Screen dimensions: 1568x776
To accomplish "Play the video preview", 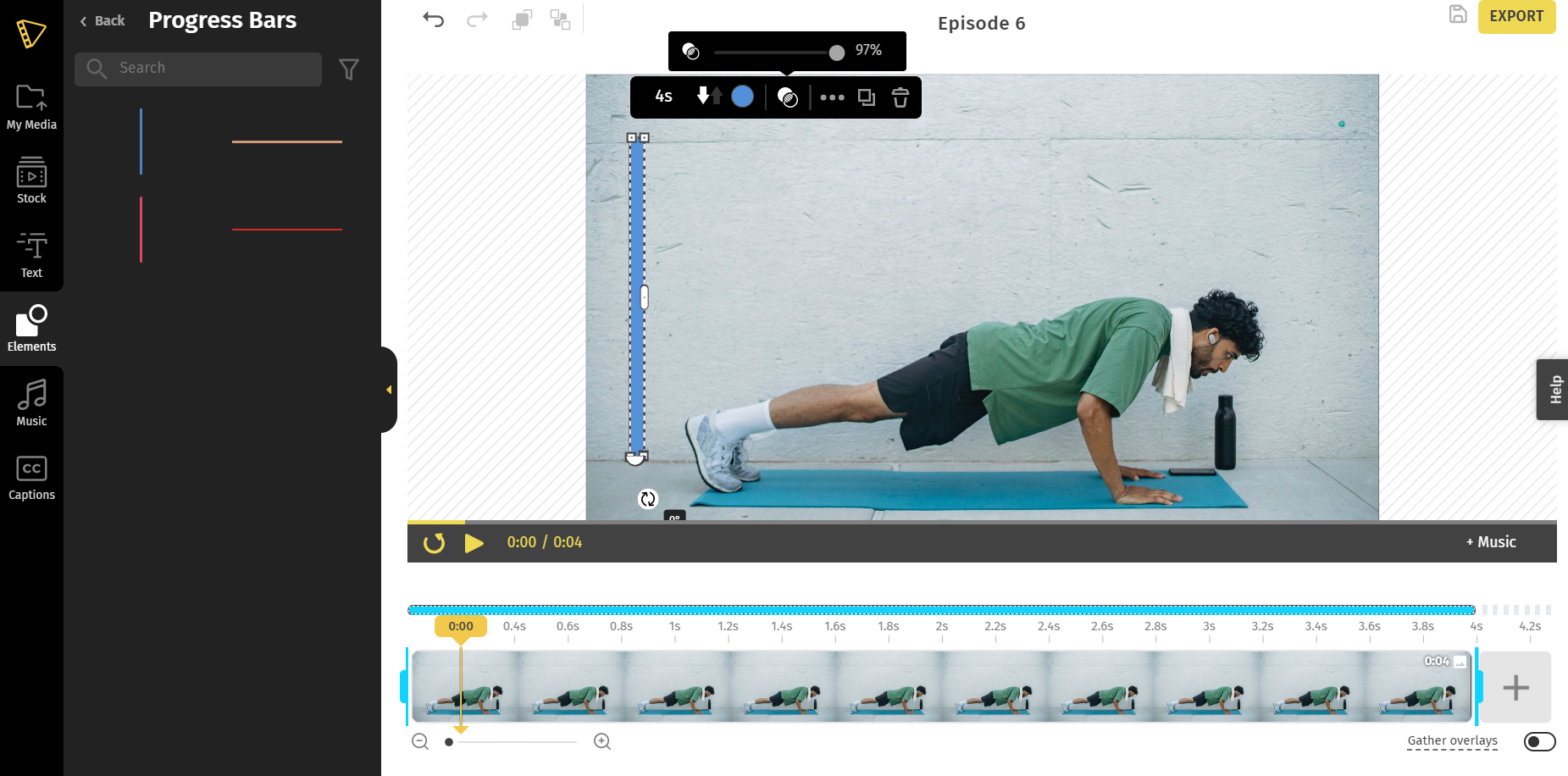I will (474, 543).
